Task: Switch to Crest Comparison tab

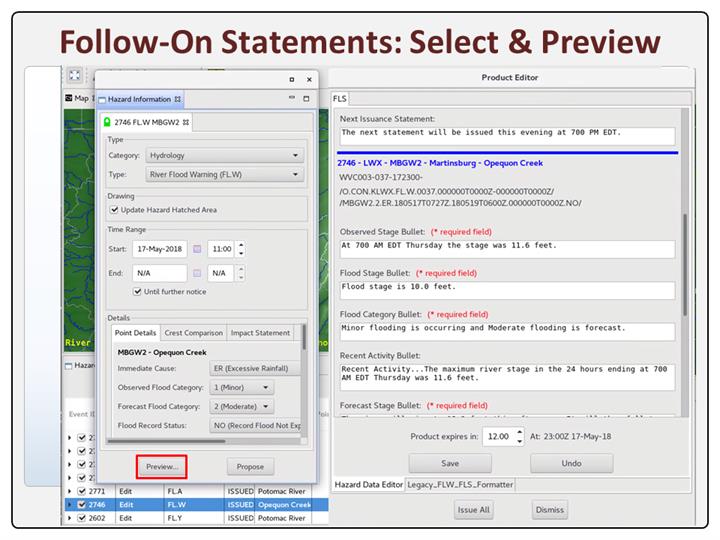Action: tap(193, 333)
